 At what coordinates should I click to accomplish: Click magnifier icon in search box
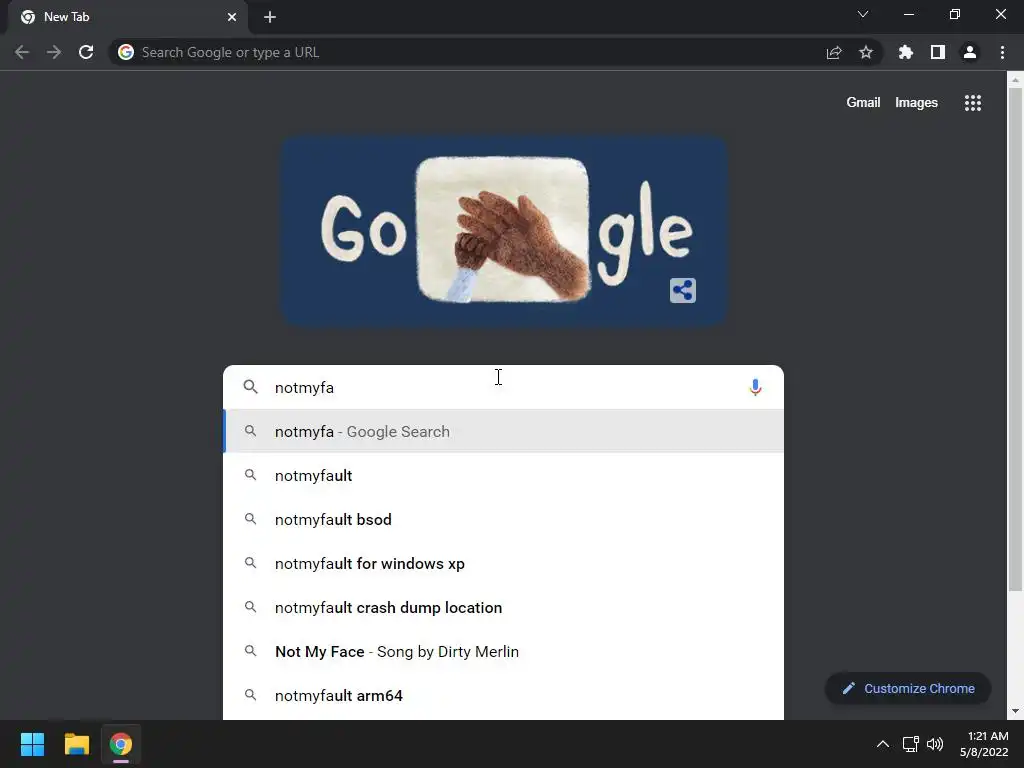251,387
